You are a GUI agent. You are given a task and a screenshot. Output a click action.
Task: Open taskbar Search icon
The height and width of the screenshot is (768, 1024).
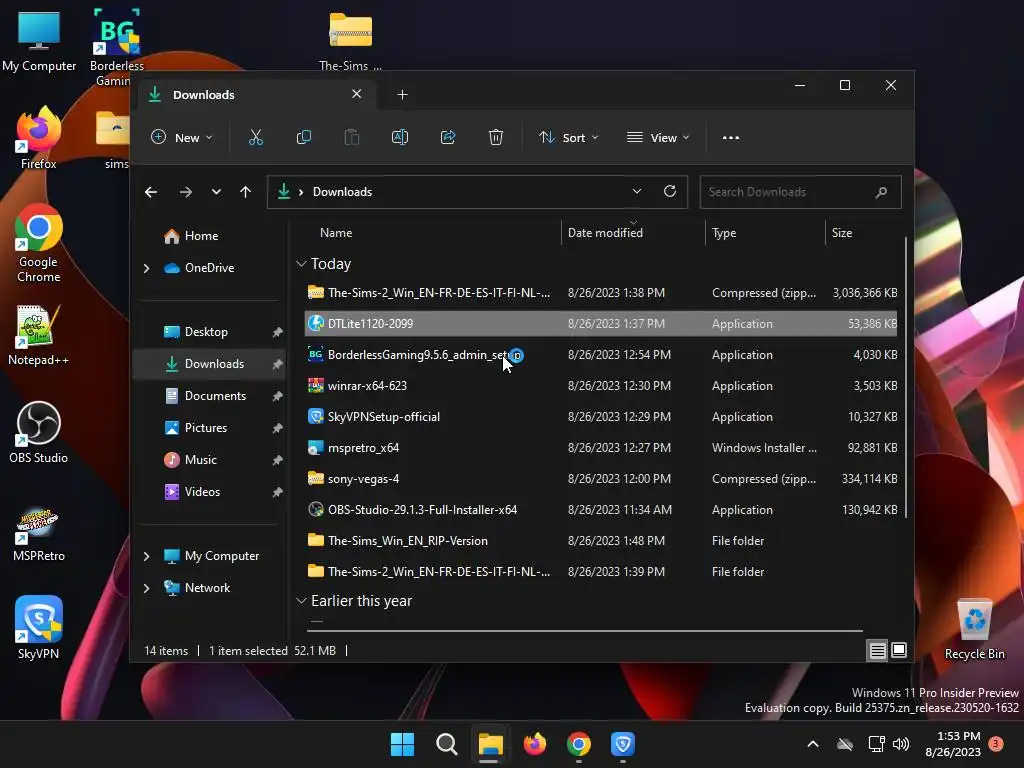pos(447,744)
